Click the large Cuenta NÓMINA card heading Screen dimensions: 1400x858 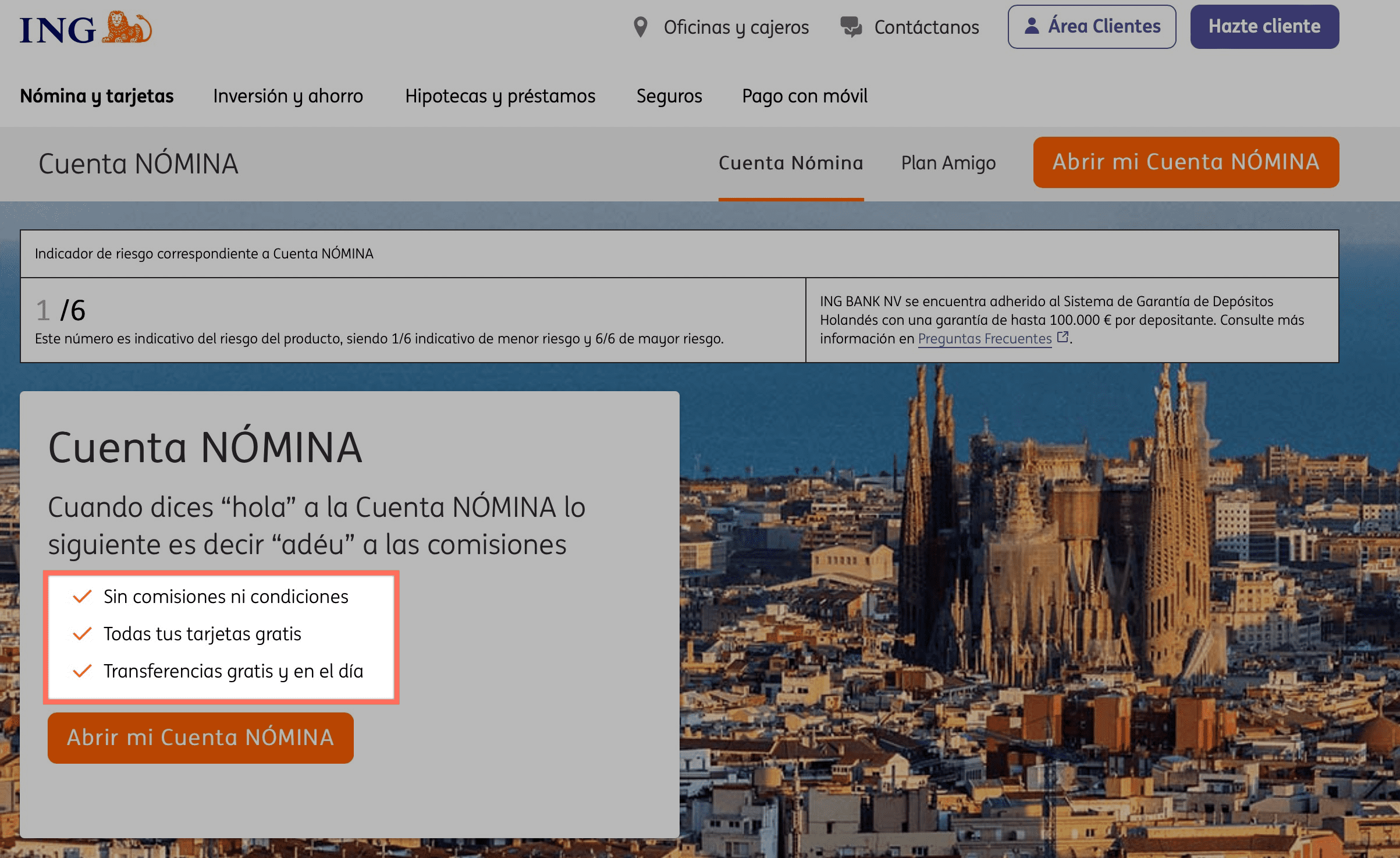pos(205,448)
